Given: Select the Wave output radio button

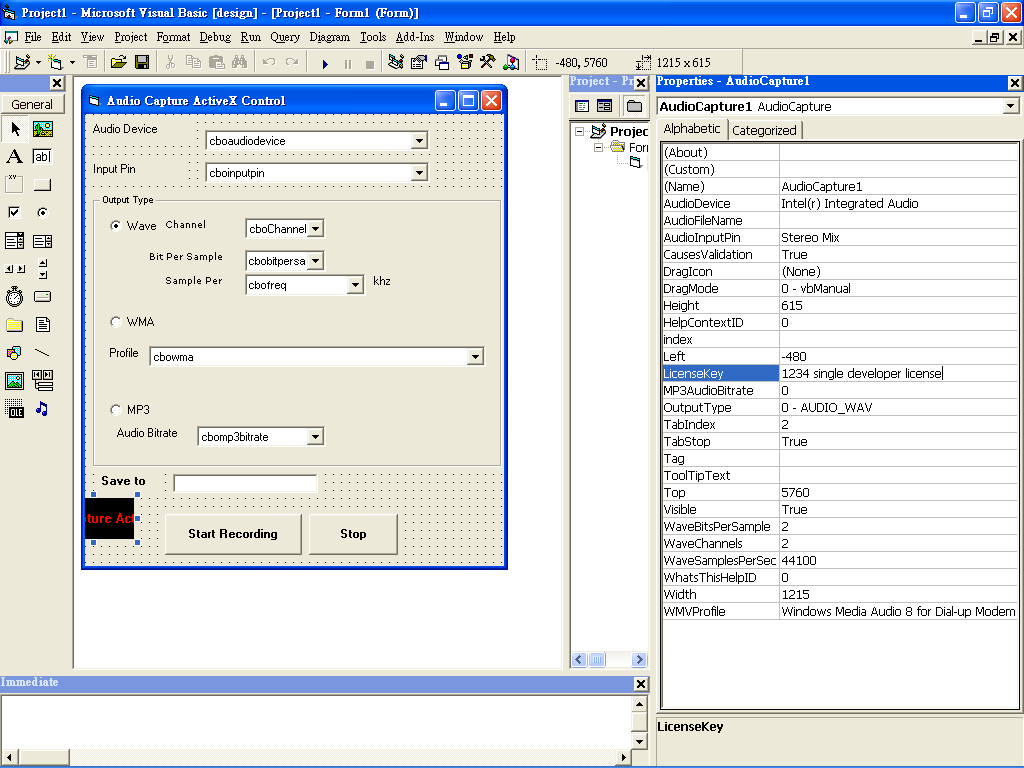Looking at the screenshot, I should point(116,226).
